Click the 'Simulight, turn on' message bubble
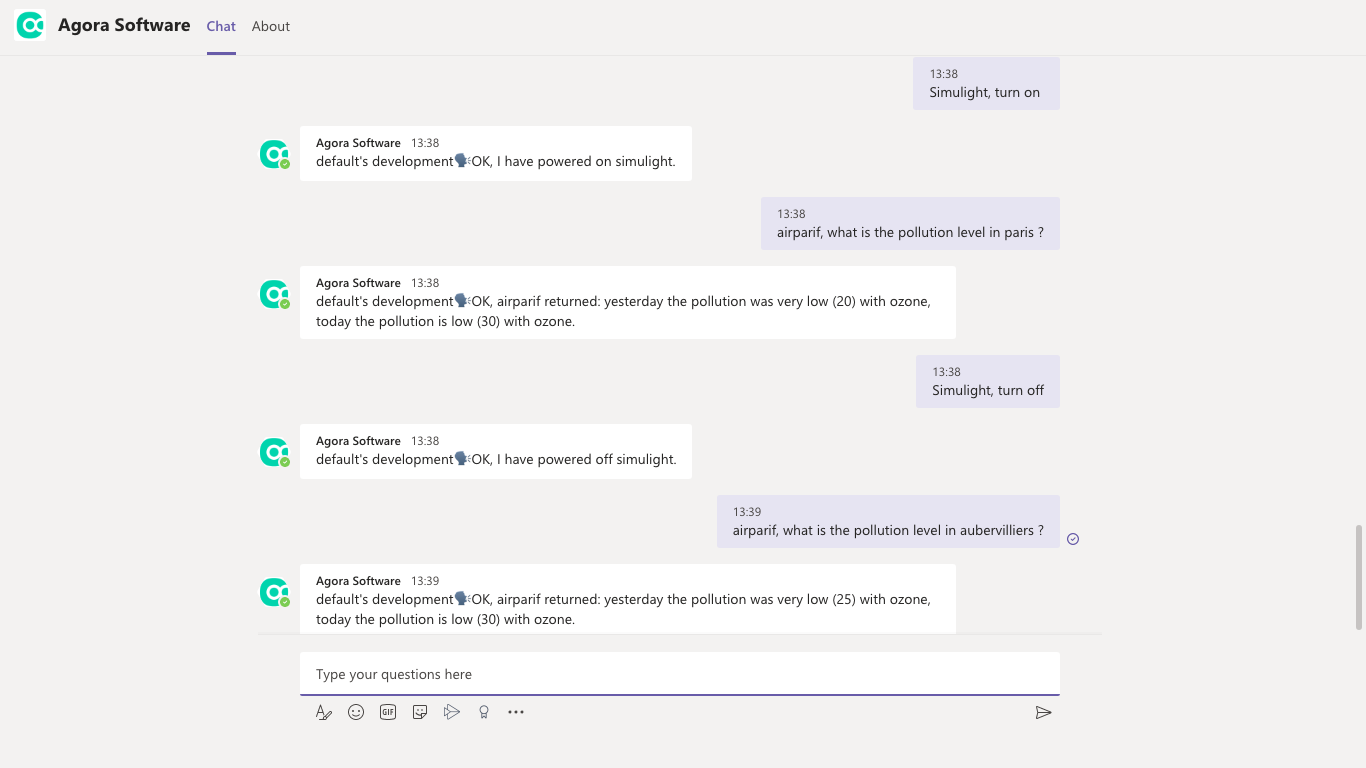 pos(985,84)
